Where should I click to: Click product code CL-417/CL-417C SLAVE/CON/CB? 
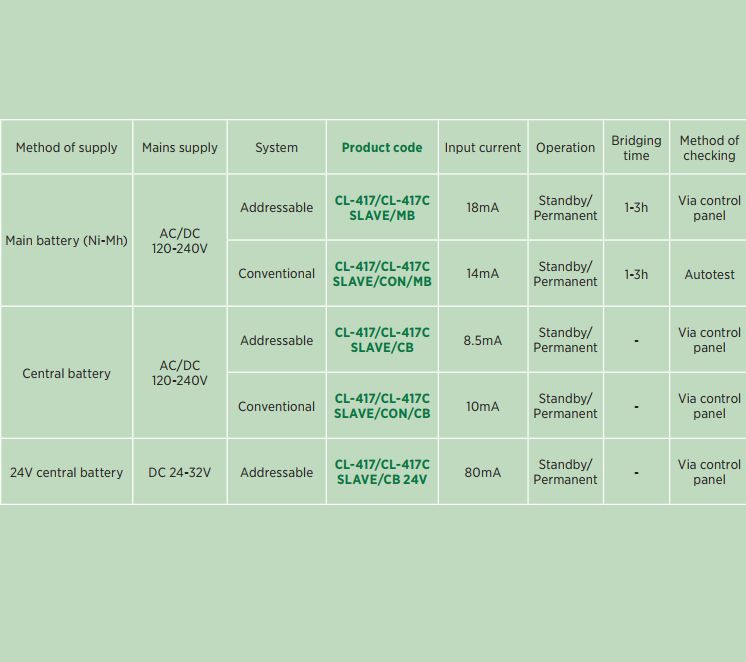382,406
